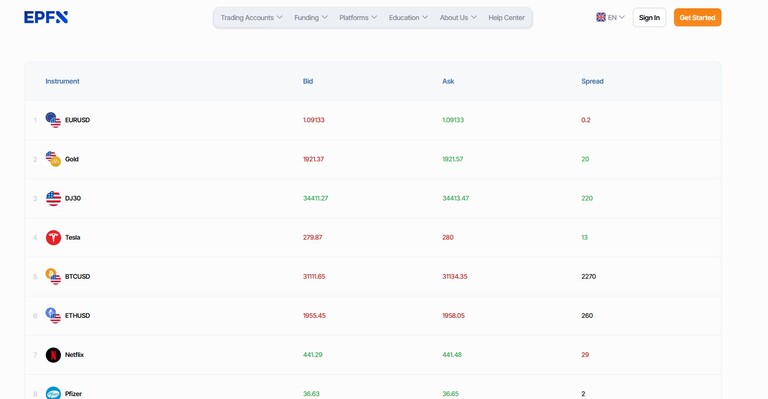Open the Education menu
Image resolution: width=768 pixels, height=399 pixels.
coord(408,18)
